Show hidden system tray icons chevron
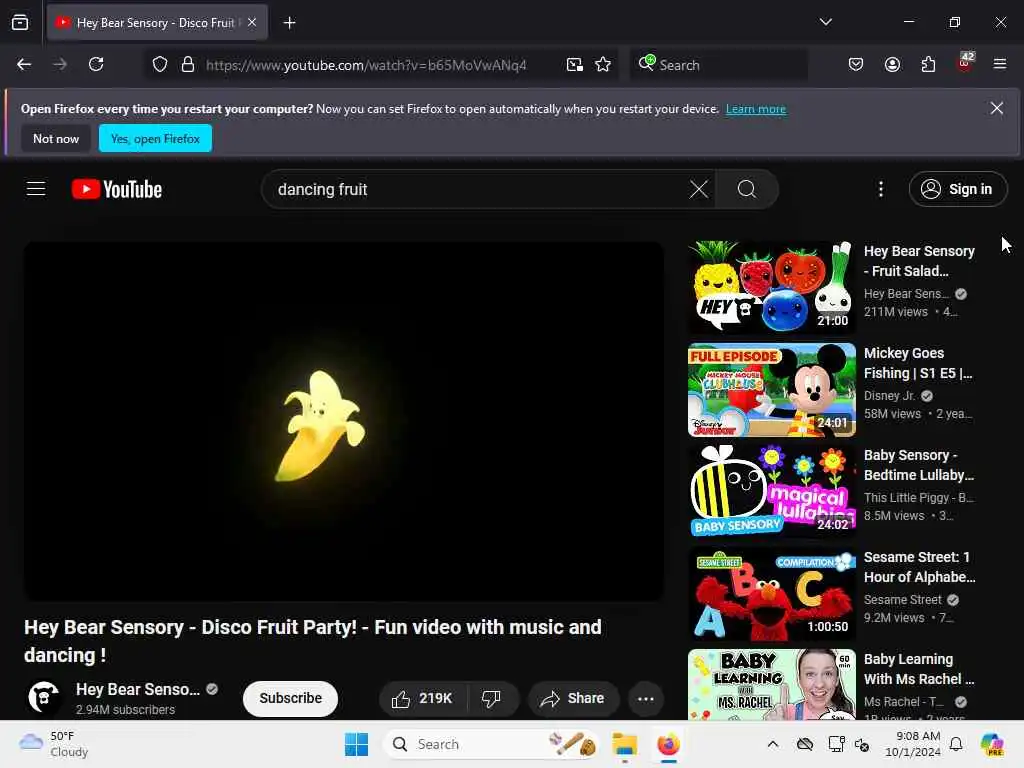Viewport: 1024px width, 768px height. pos(773,744)
